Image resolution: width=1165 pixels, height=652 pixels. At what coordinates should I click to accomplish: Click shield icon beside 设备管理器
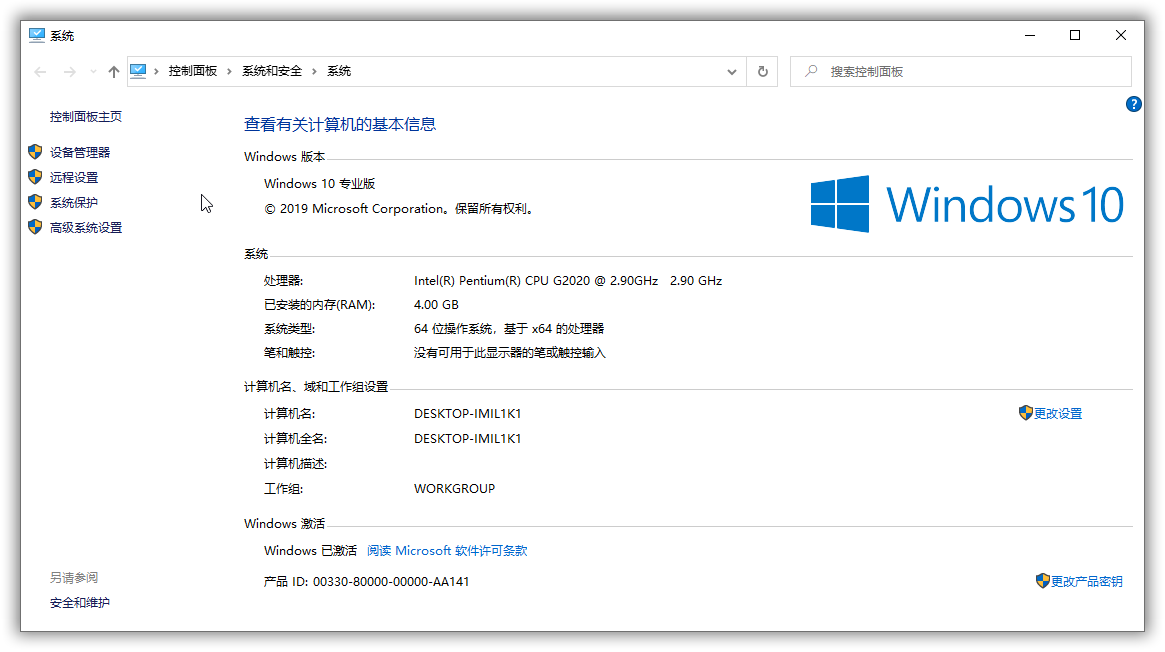(35, 151)
